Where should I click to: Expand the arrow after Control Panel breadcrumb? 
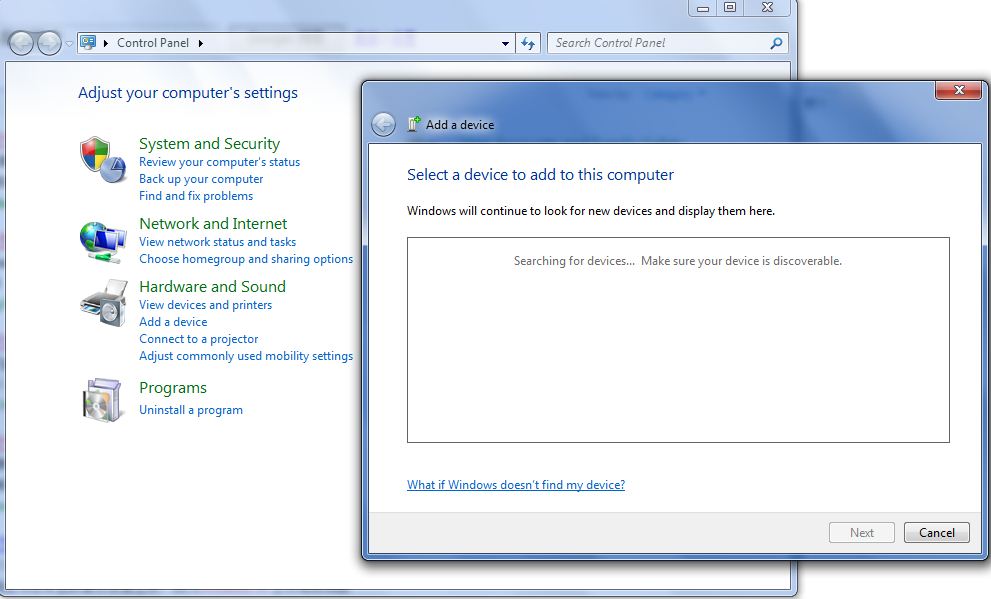click(200, 43)
